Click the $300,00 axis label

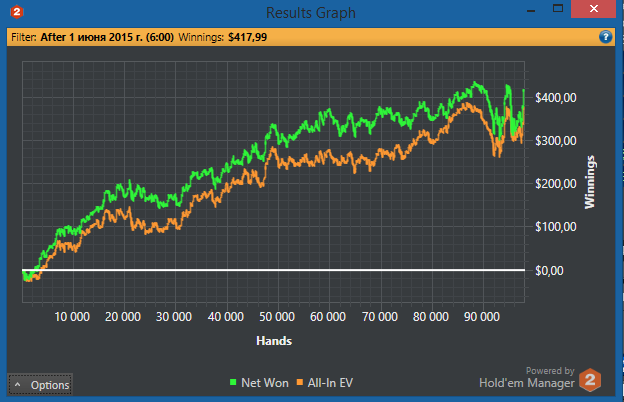point(556,141)
